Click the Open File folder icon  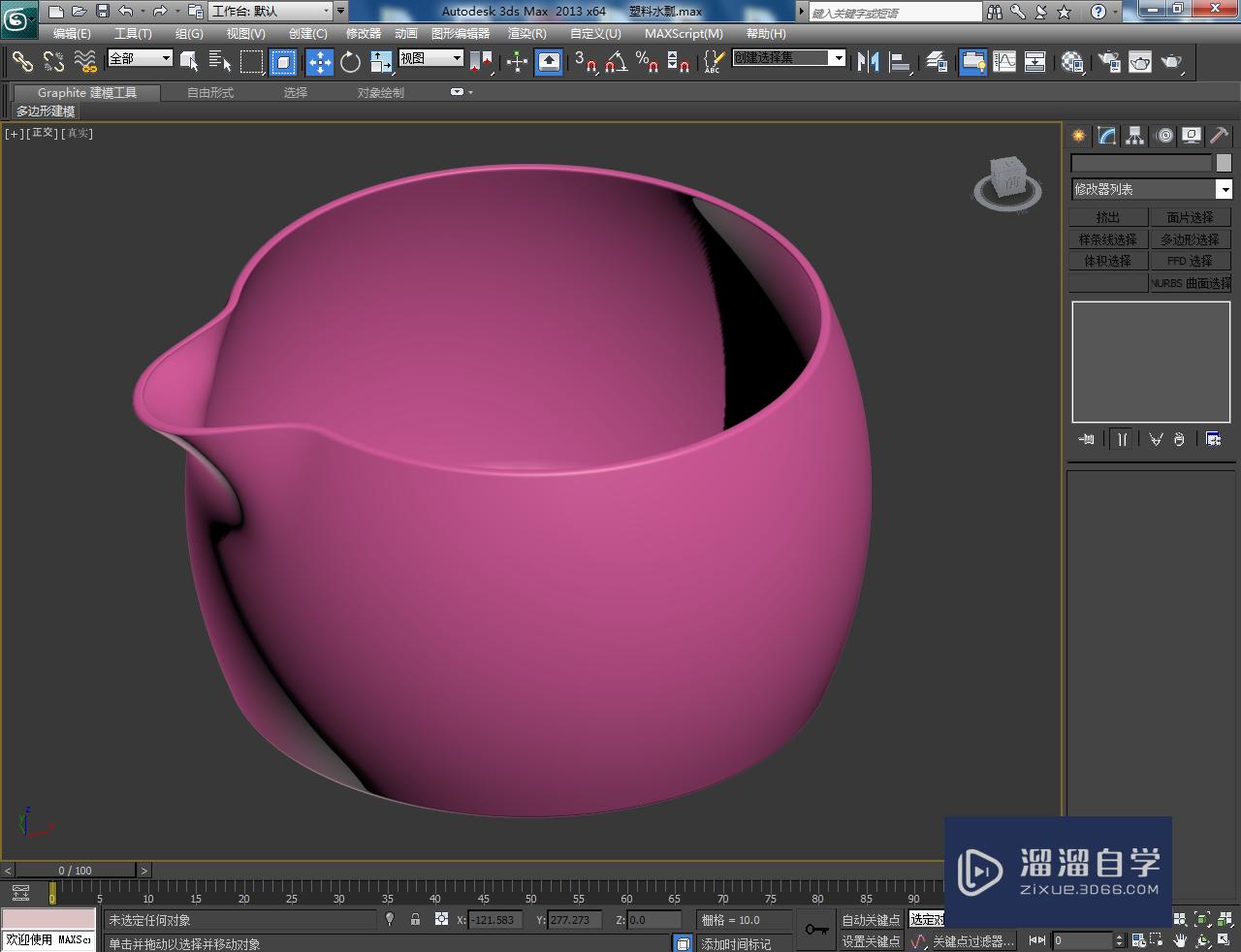[79, 12]
